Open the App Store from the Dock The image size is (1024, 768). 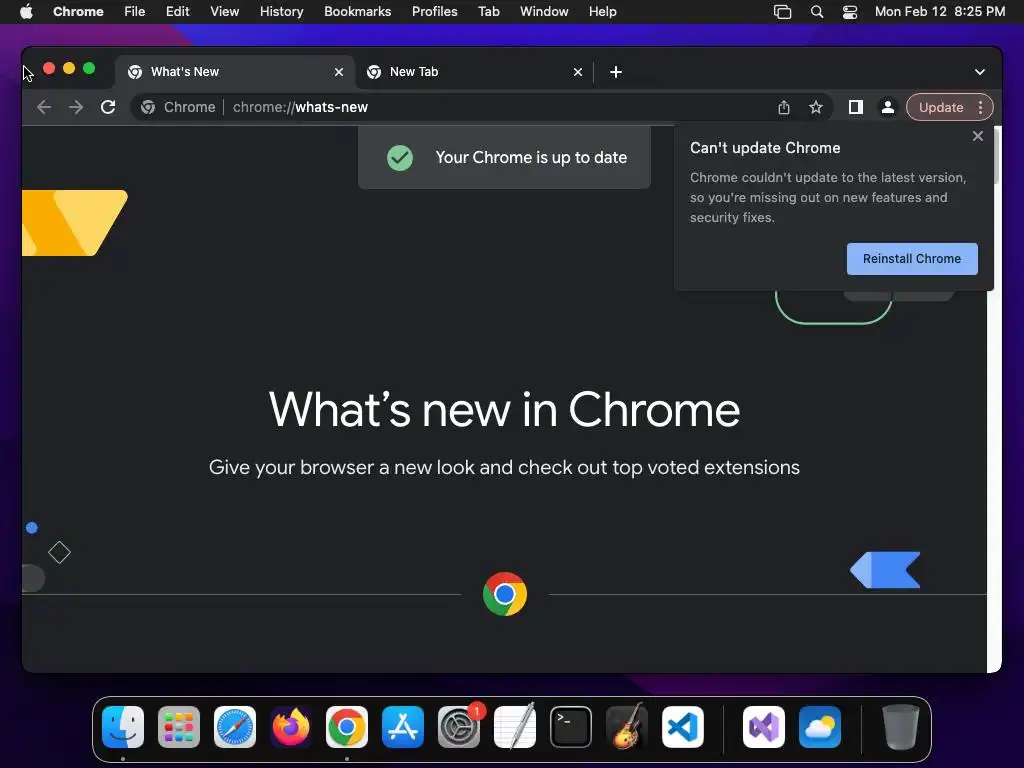coord(403,727)
